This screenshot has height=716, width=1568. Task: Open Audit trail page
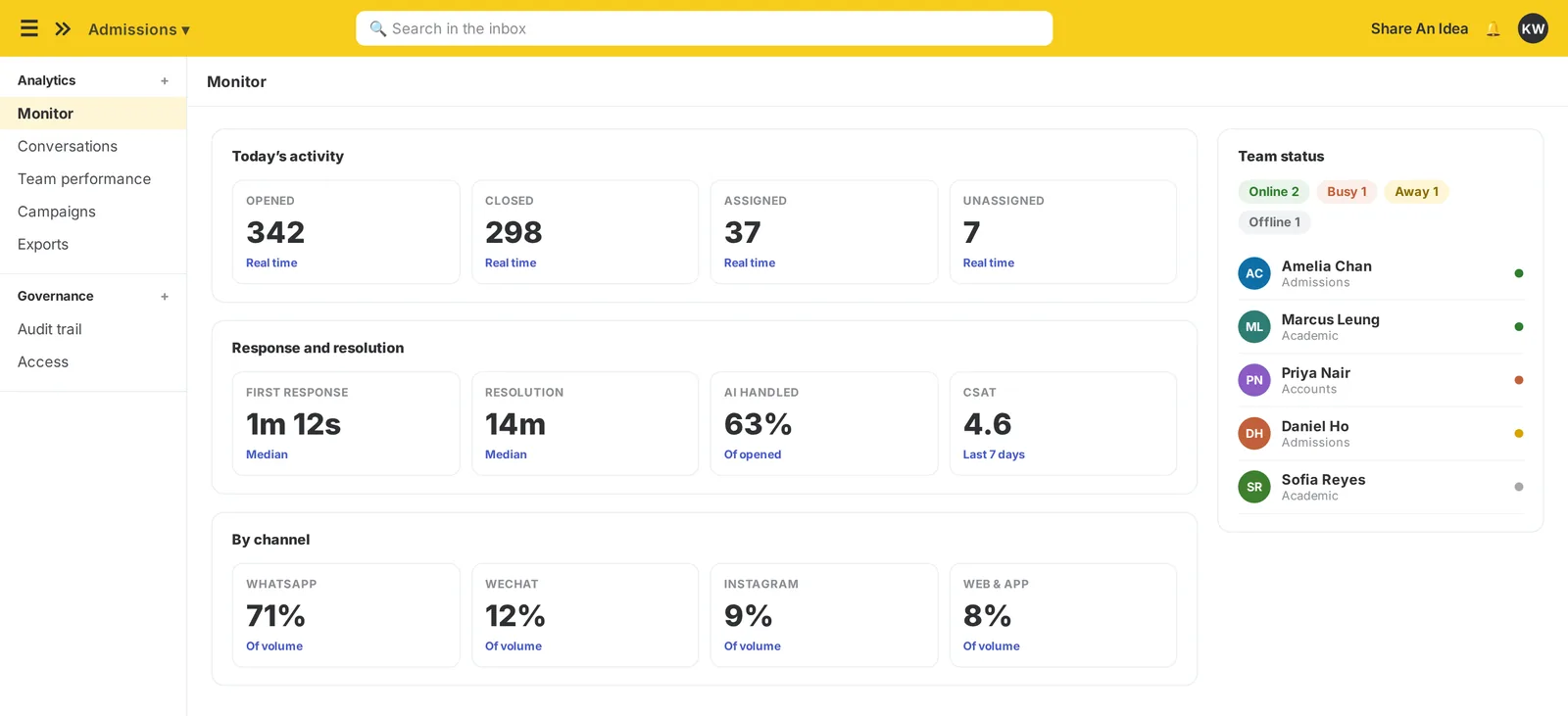tap(93, 329)
